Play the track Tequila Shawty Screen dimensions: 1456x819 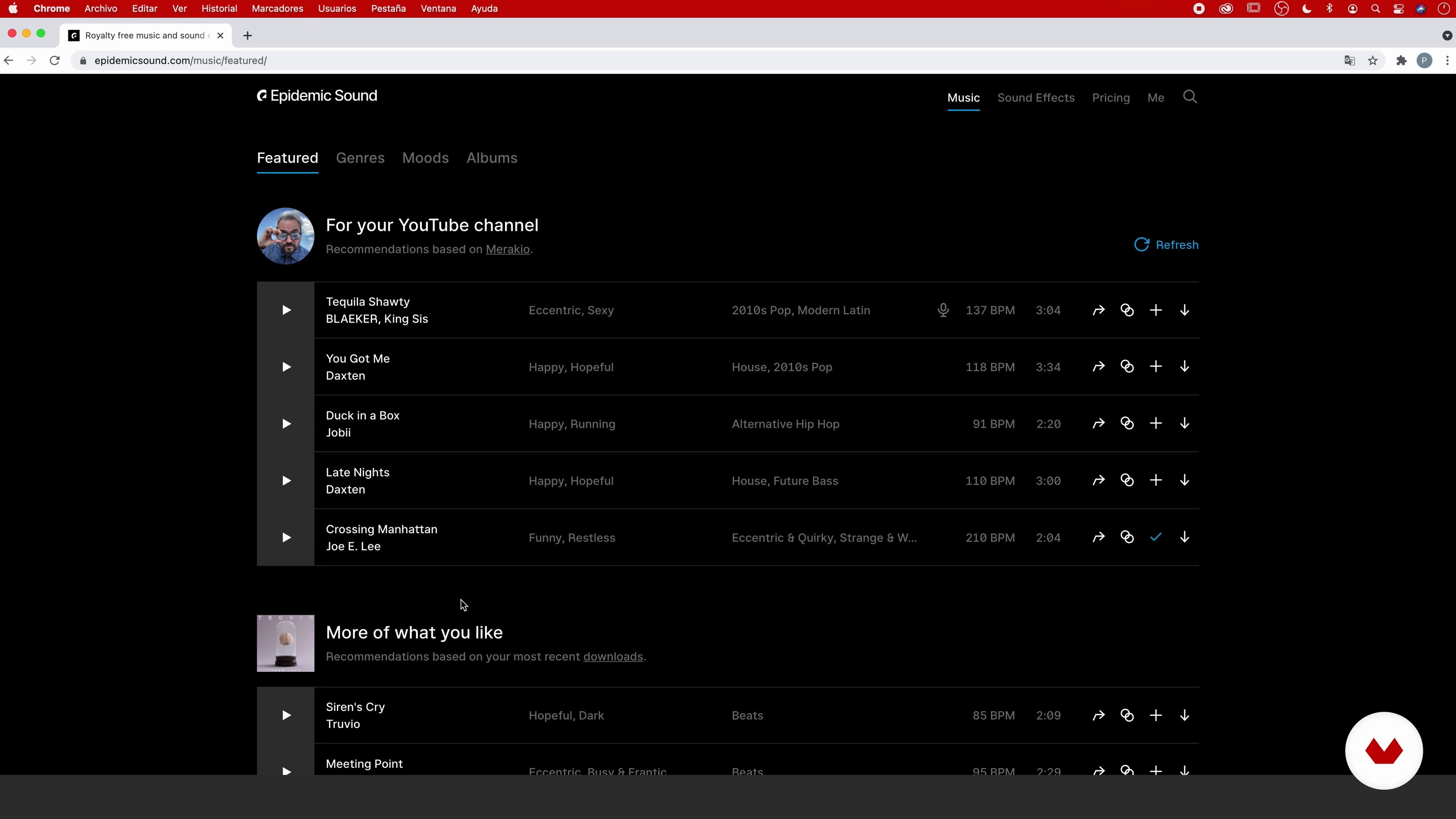(x=286, y=310)
